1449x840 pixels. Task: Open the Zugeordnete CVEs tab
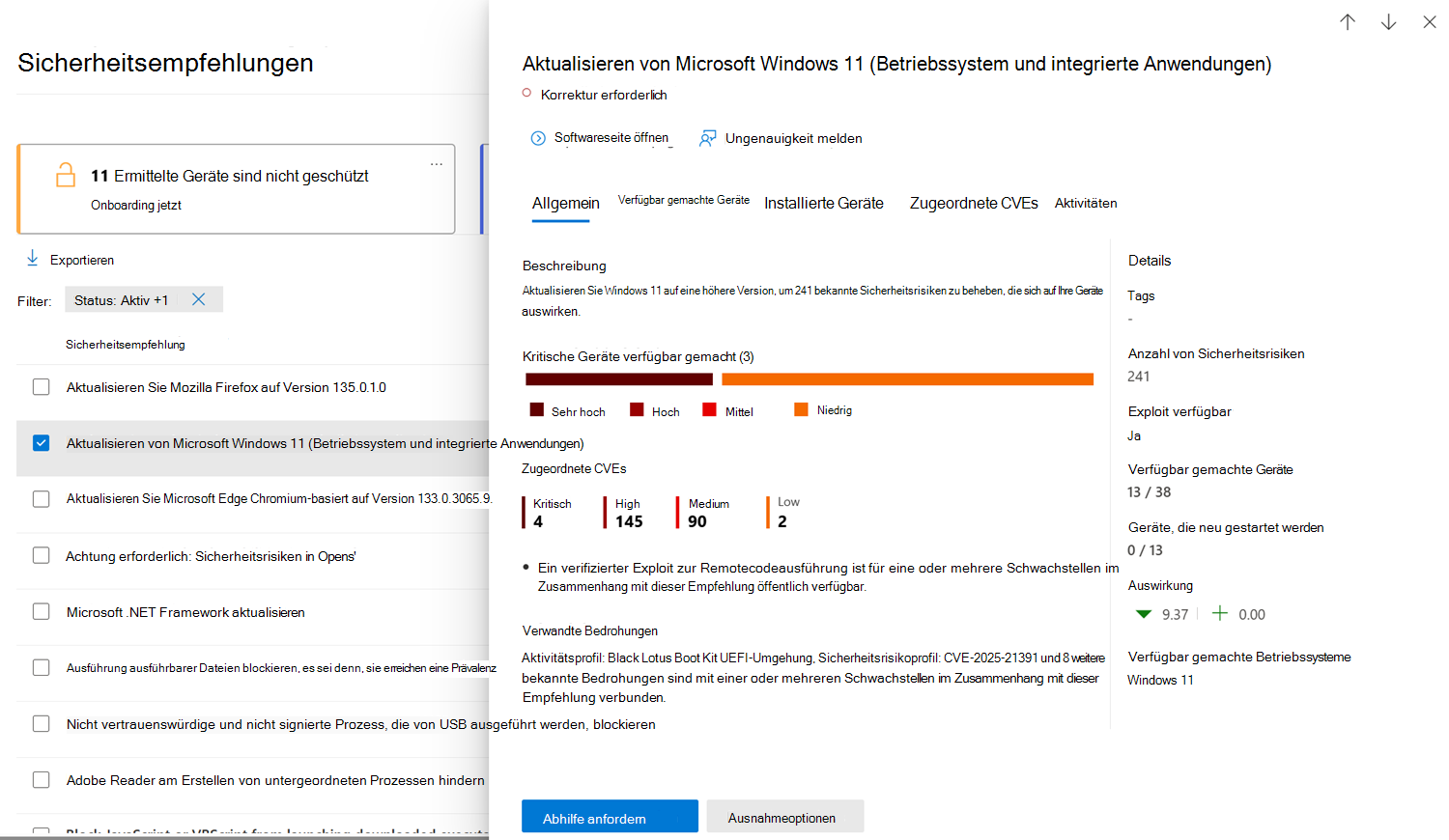click(x=974, y=203)
